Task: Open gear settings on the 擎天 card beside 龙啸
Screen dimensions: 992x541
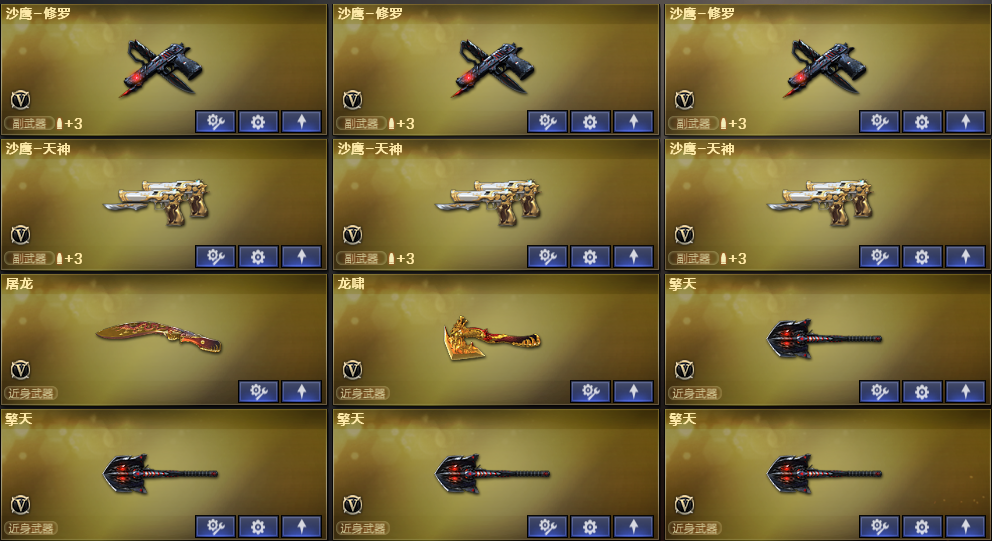Action: [x=922, y=392]
